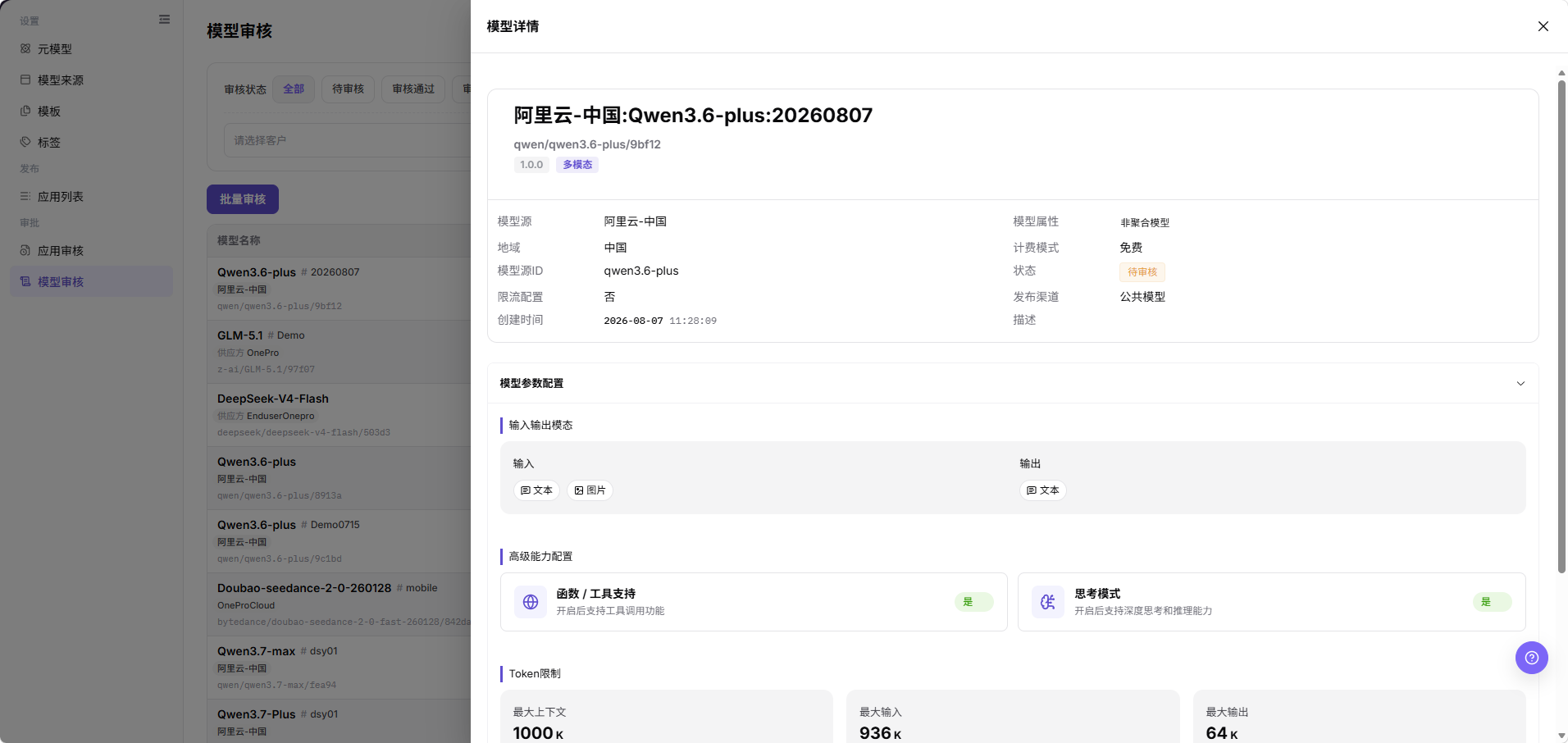The image size is (1568, 743).
Task: Select the 全部 review status filter
Action: click(294, 89)
